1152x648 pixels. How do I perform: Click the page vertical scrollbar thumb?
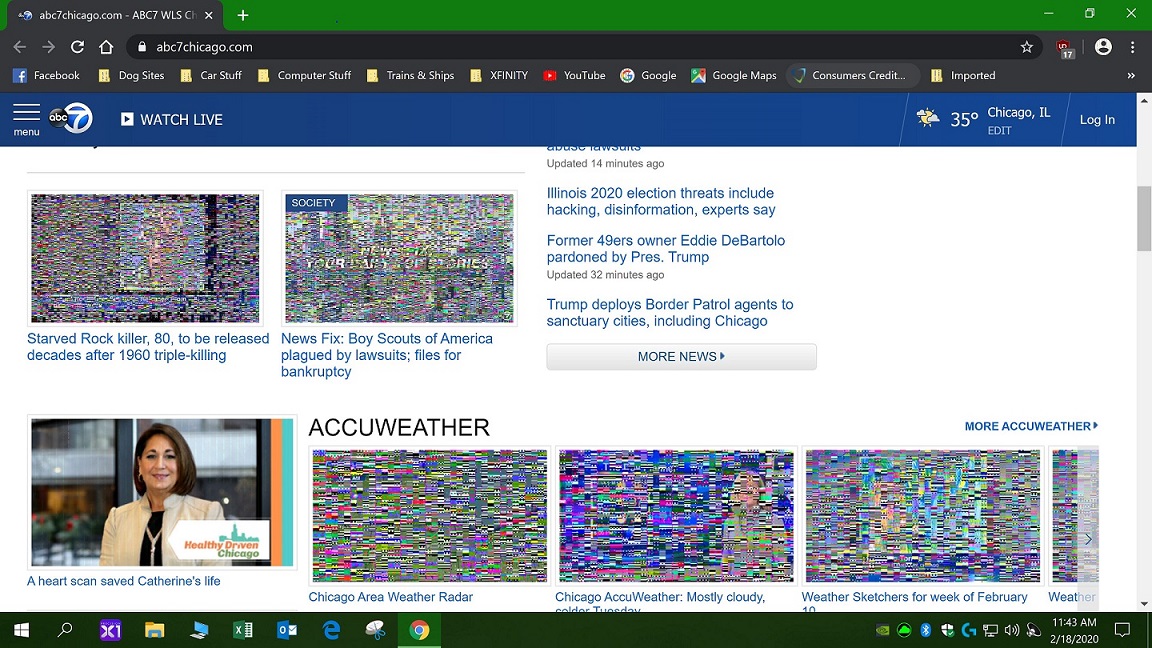(1144, 218)
